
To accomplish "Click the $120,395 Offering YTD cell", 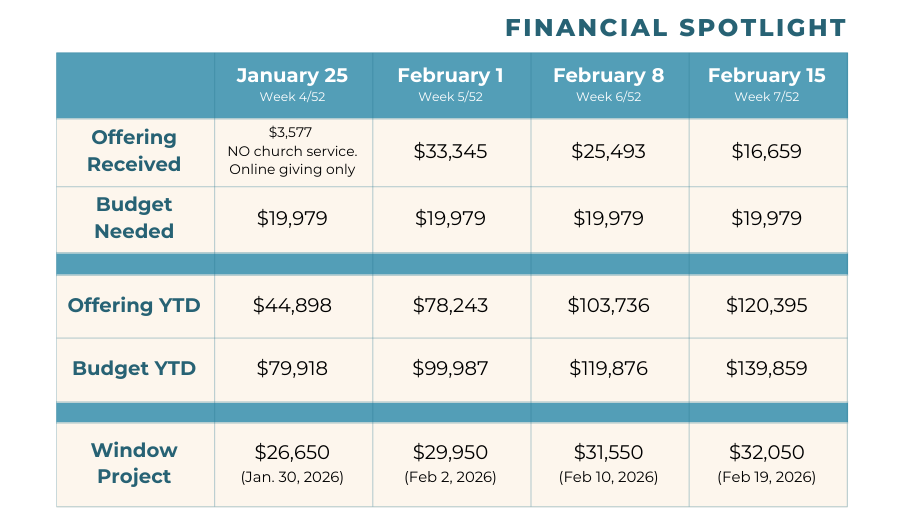I will [766, 305].
